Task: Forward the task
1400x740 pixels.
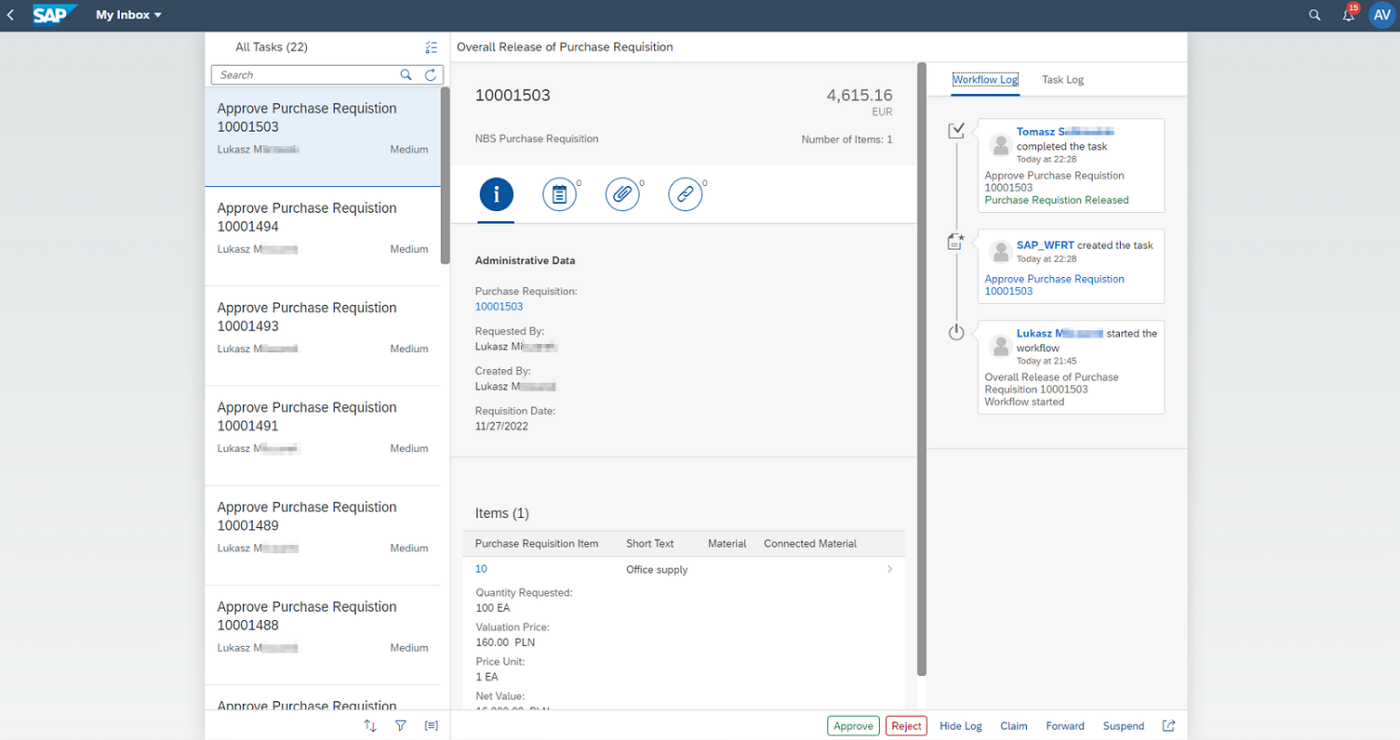Action: coord(1065,726)
